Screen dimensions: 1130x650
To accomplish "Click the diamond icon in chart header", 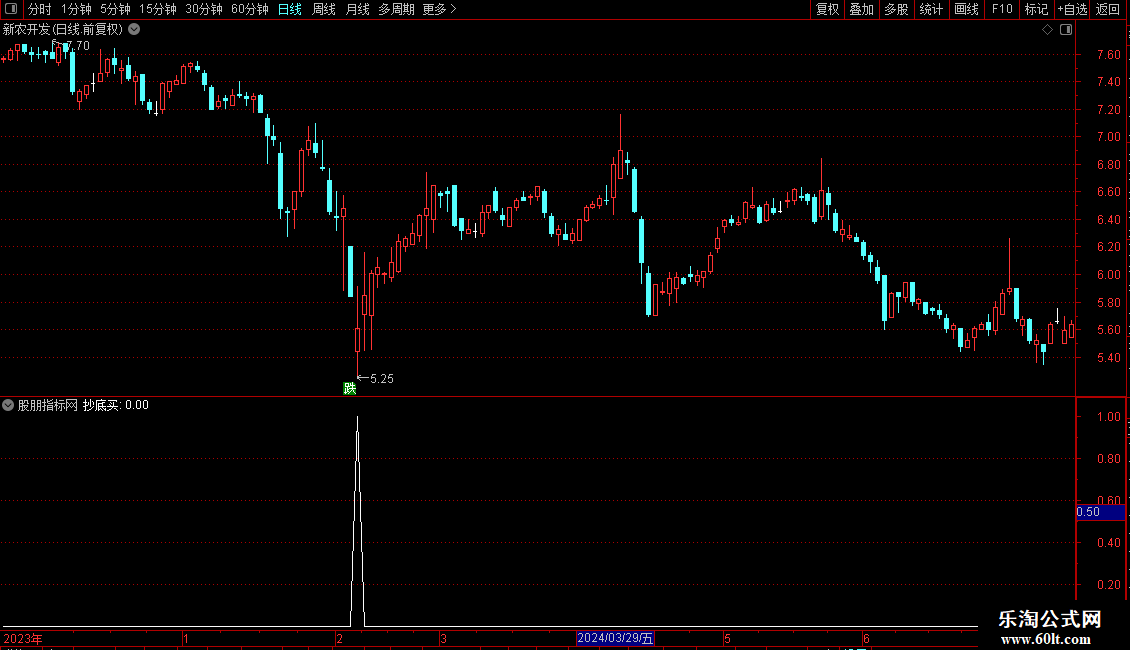I will [x=1048, y=30].
